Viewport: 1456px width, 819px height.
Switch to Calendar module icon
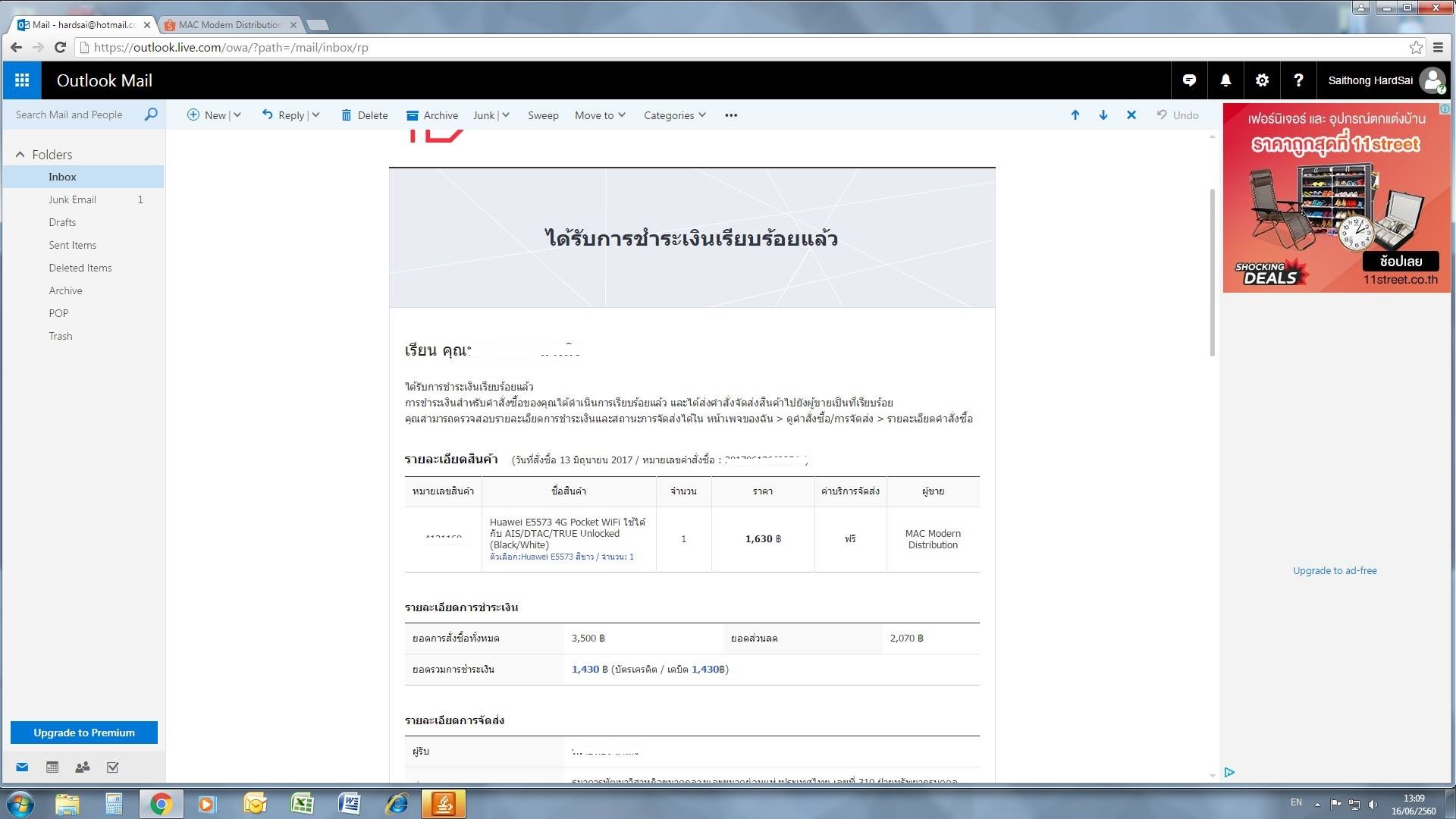[x=52, y=767]
